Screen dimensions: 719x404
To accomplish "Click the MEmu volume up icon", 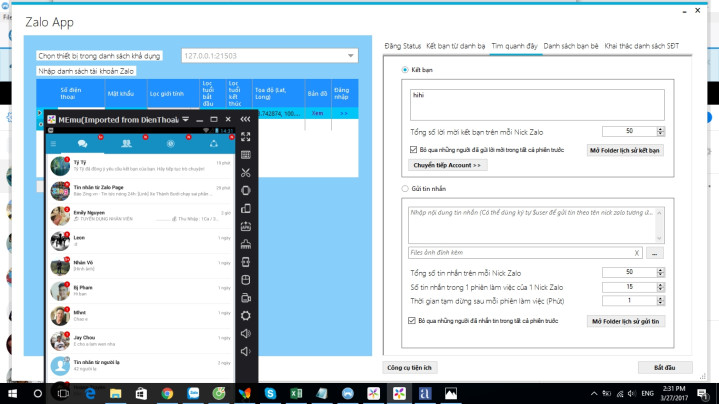I will click(246, 333).
